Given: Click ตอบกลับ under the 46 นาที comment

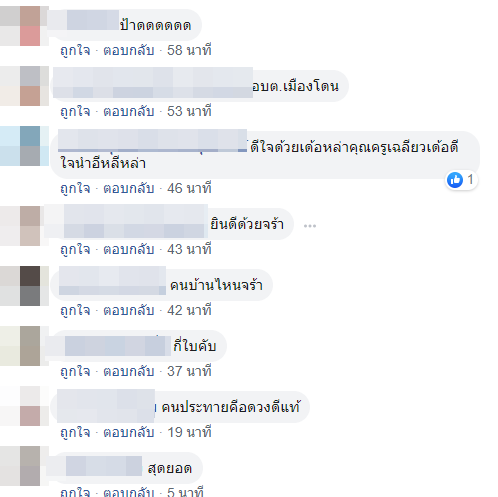Looking at the screenshot, I should pos(129,188).
